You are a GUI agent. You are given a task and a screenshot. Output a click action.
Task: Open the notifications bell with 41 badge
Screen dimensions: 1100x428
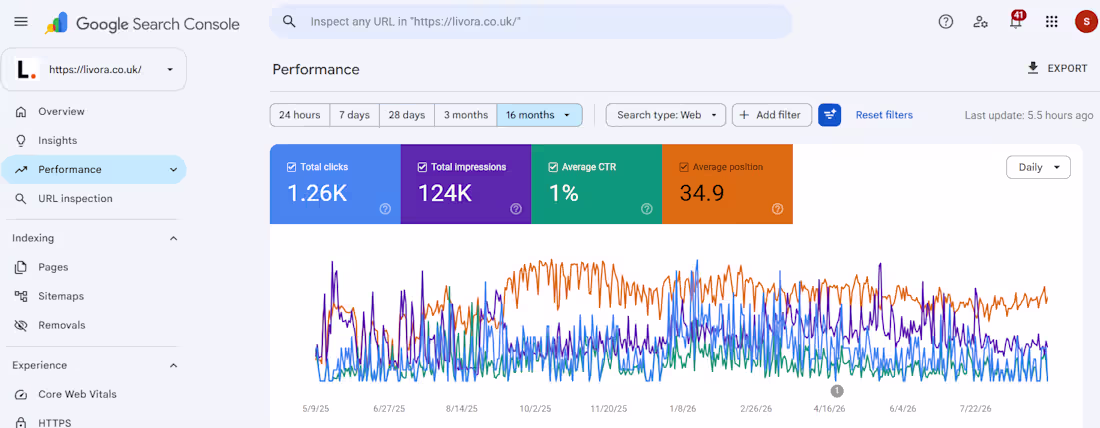1016,20
